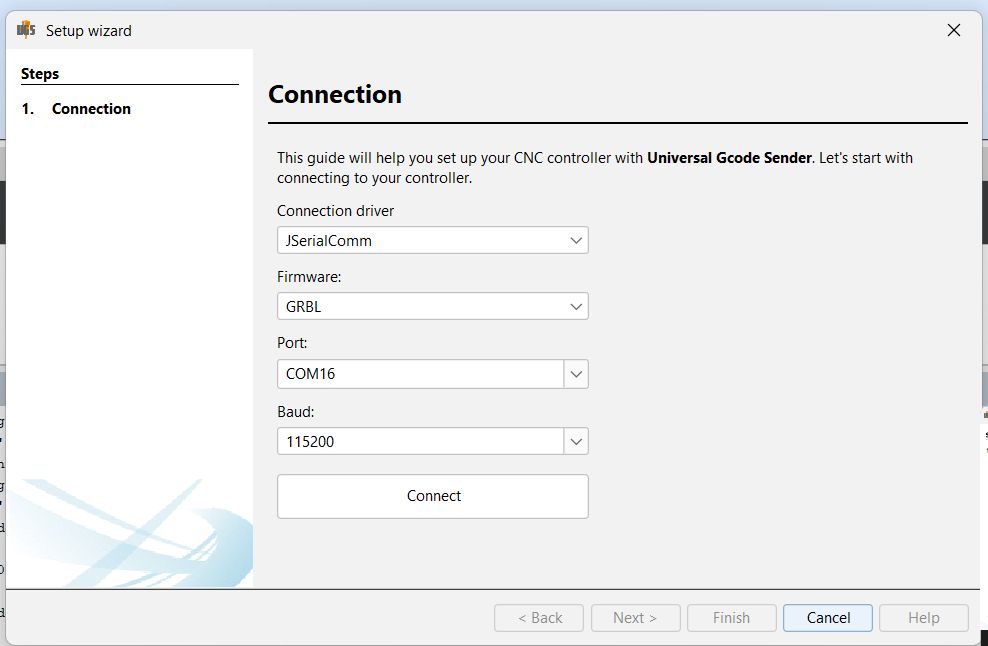Click the Connect button

[432, 497]
